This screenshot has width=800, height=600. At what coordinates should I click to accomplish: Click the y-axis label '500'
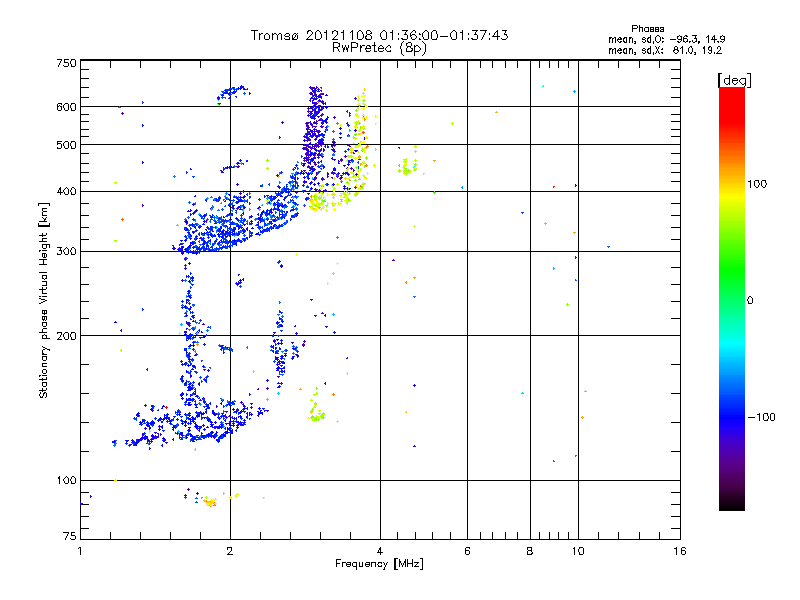click(66, 145)
